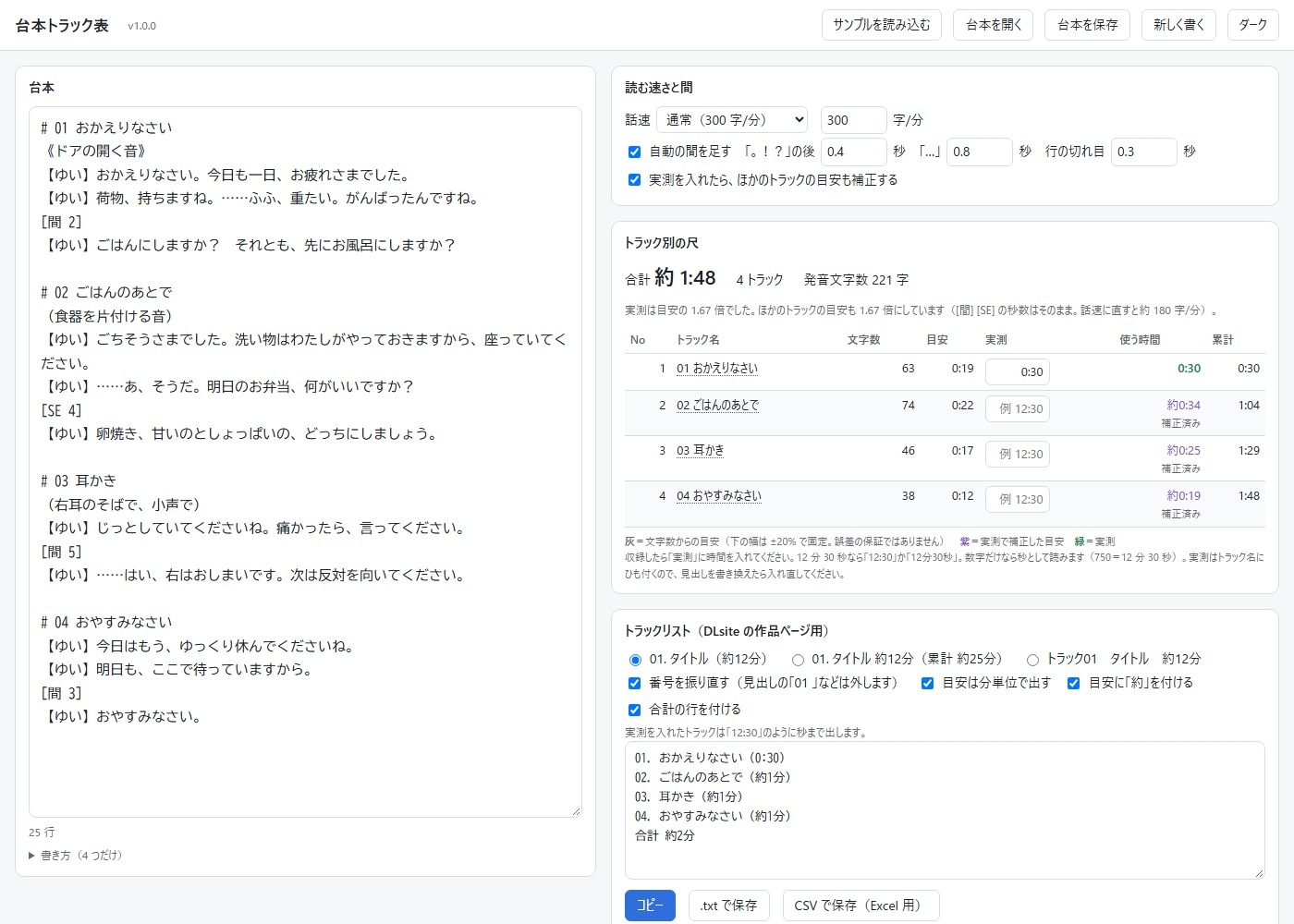Click the 実測 field for 02 ごはんのあとで
Screen dimensions: 1294x924
(x=1018, y=408)
